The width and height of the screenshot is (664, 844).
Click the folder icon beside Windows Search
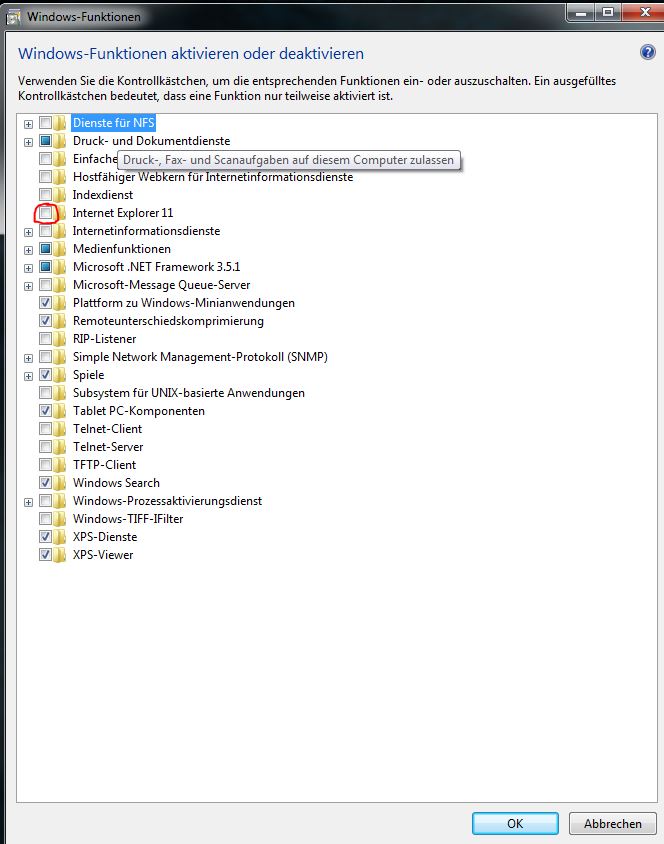pyautogui.click(x=60, y=483)
